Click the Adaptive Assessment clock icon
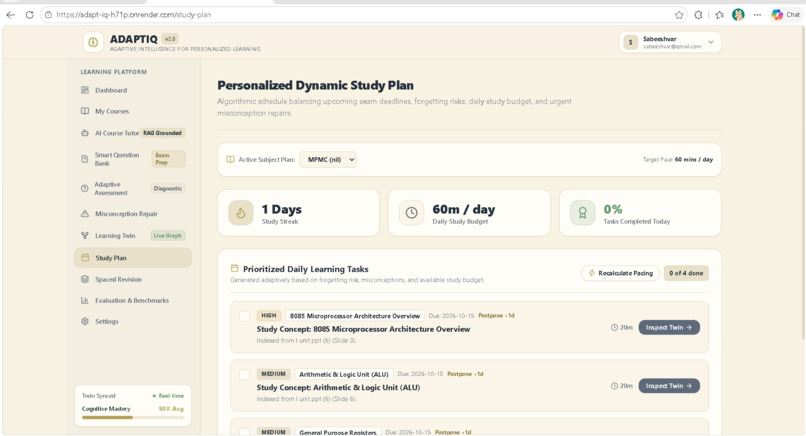This screenshot has width=806, height=436. (x=85, y=188)
